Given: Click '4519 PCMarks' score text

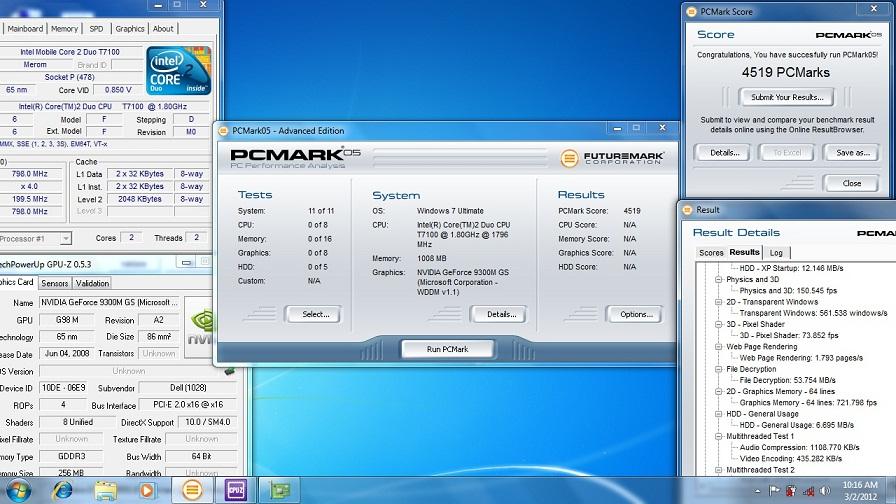Looking at the screenshot, I should pyautogui.click(x=786, y=73).
